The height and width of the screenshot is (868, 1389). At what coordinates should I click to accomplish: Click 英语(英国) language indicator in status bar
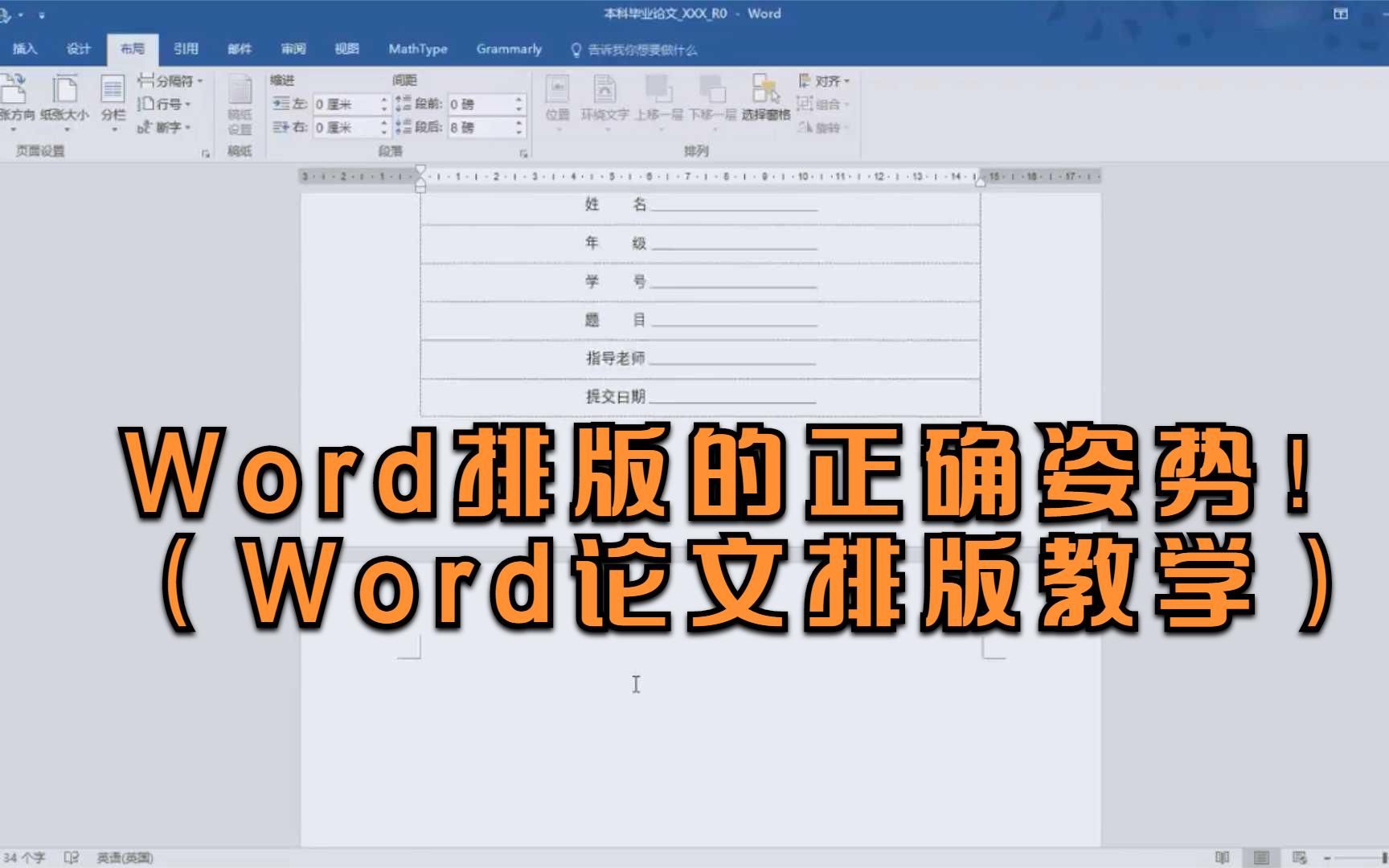tap(125, 856)
